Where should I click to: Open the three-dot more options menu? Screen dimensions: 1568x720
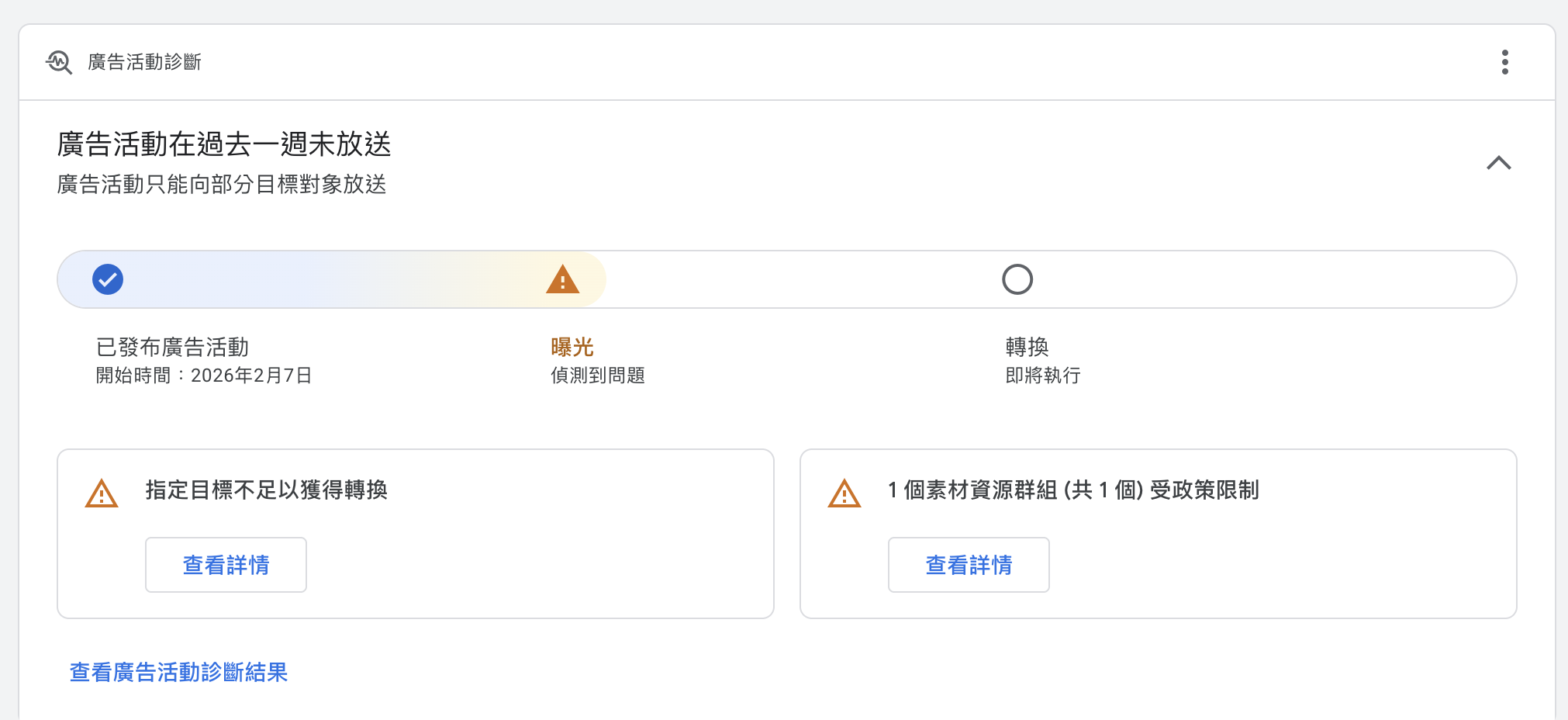(x=1504, y=62)
